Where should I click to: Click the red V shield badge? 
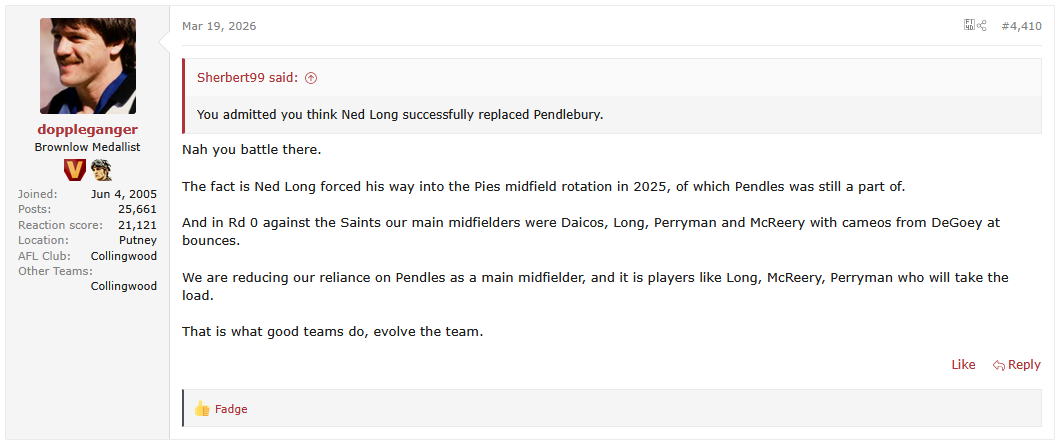(75, 170)
